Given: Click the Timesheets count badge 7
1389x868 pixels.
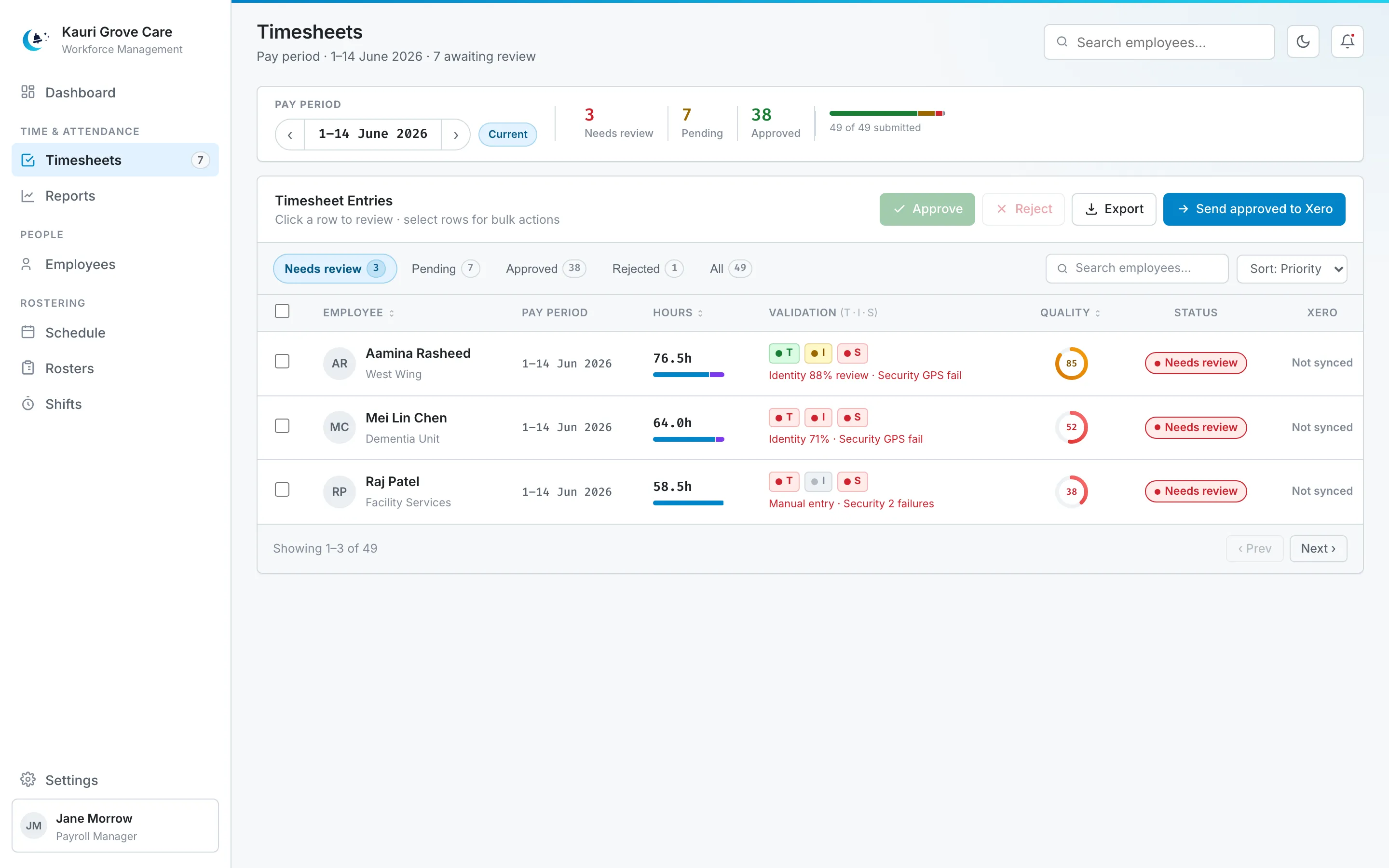Looking at the screenshot, I should click(200, 160).
